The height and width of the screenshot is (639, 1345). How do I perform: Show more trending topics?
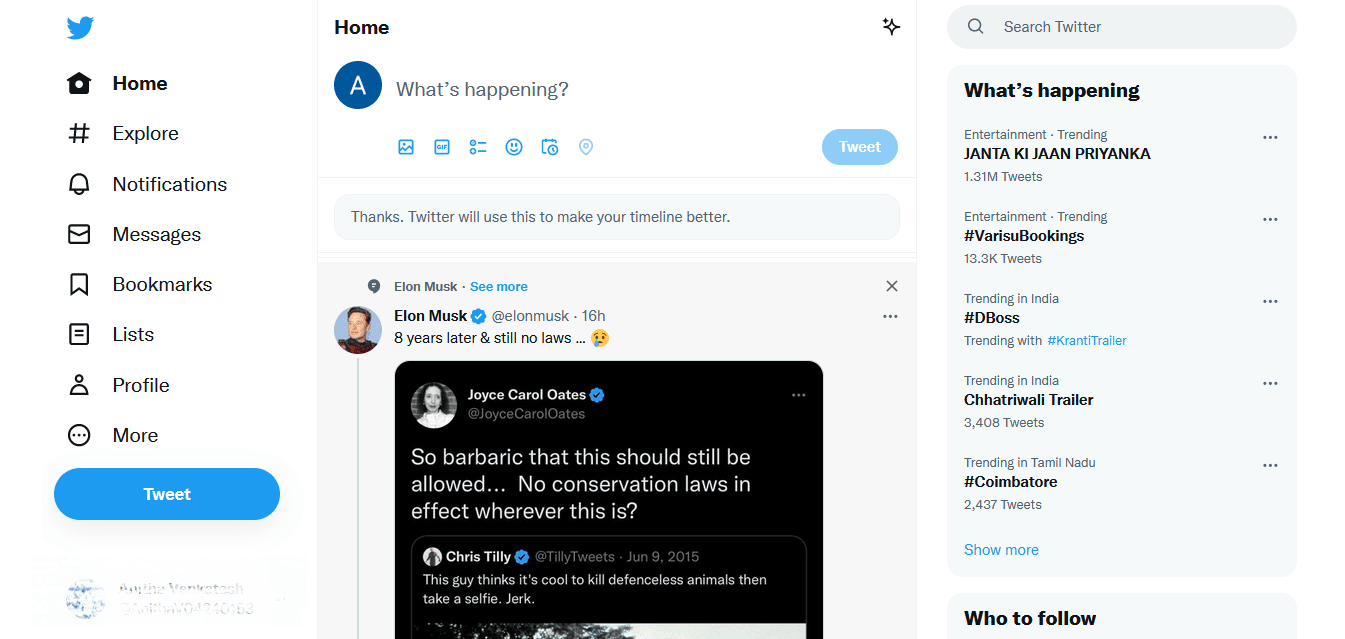1001,549
